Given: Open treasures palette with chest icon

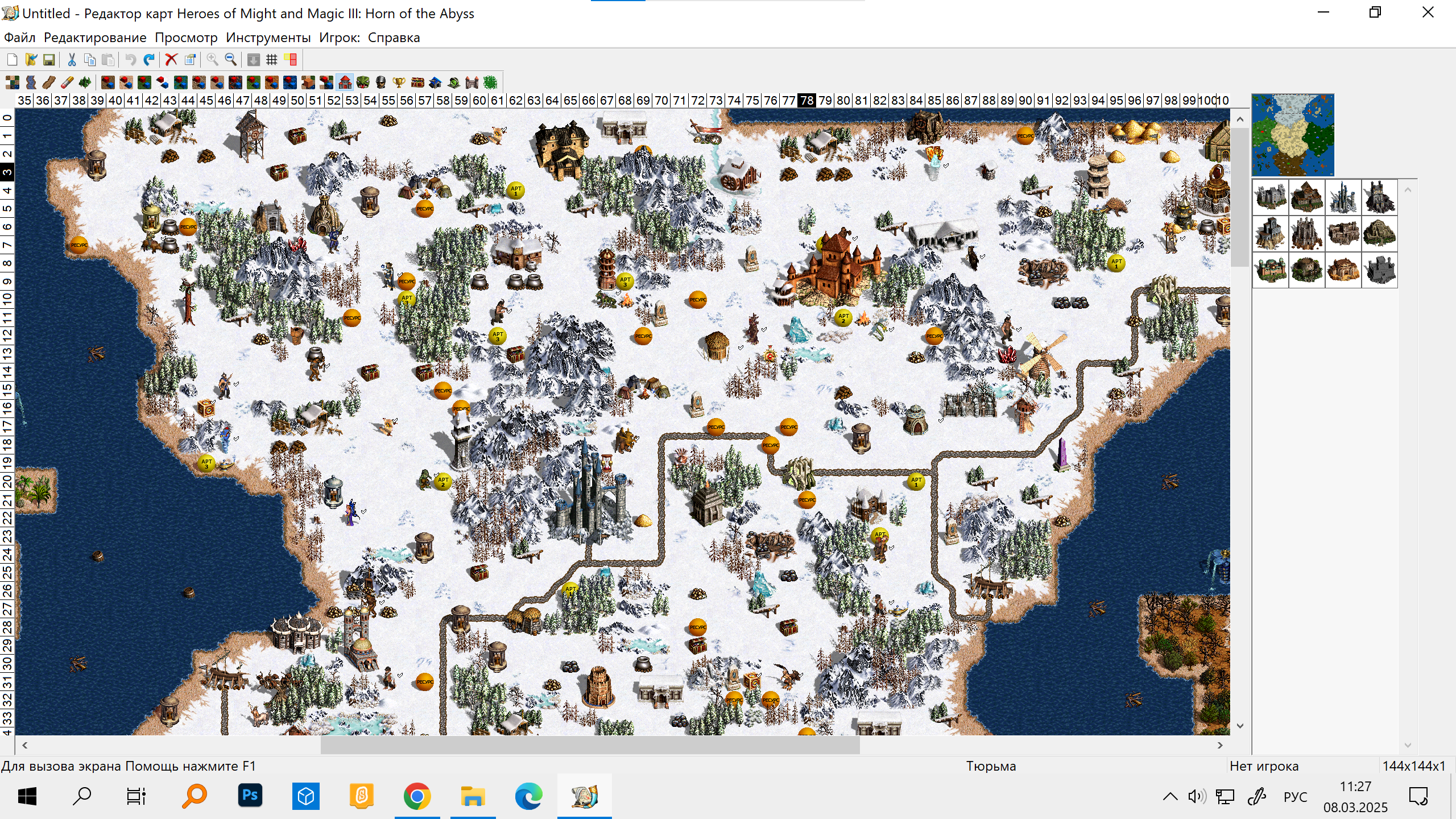Looking at the screenshot, I should tap(417, 83).
